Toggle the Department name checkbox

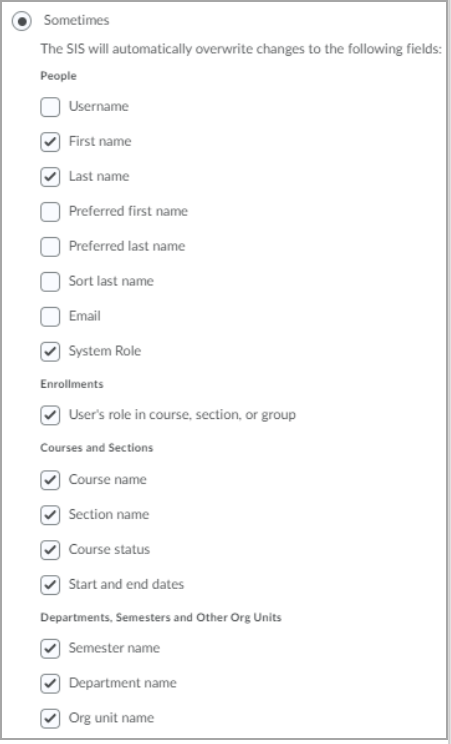tap(50, 684)
